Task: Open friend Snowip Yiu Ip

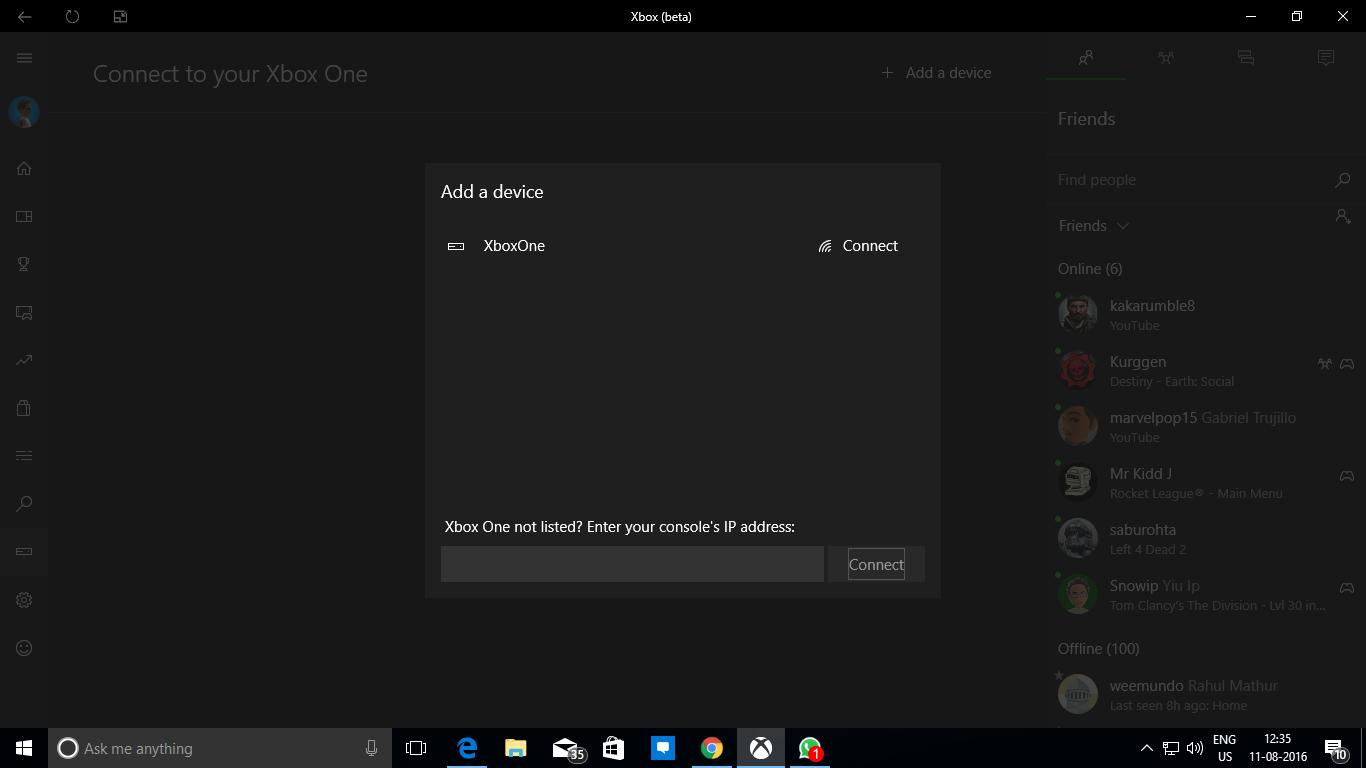Action: click(x=1206, y=594)
